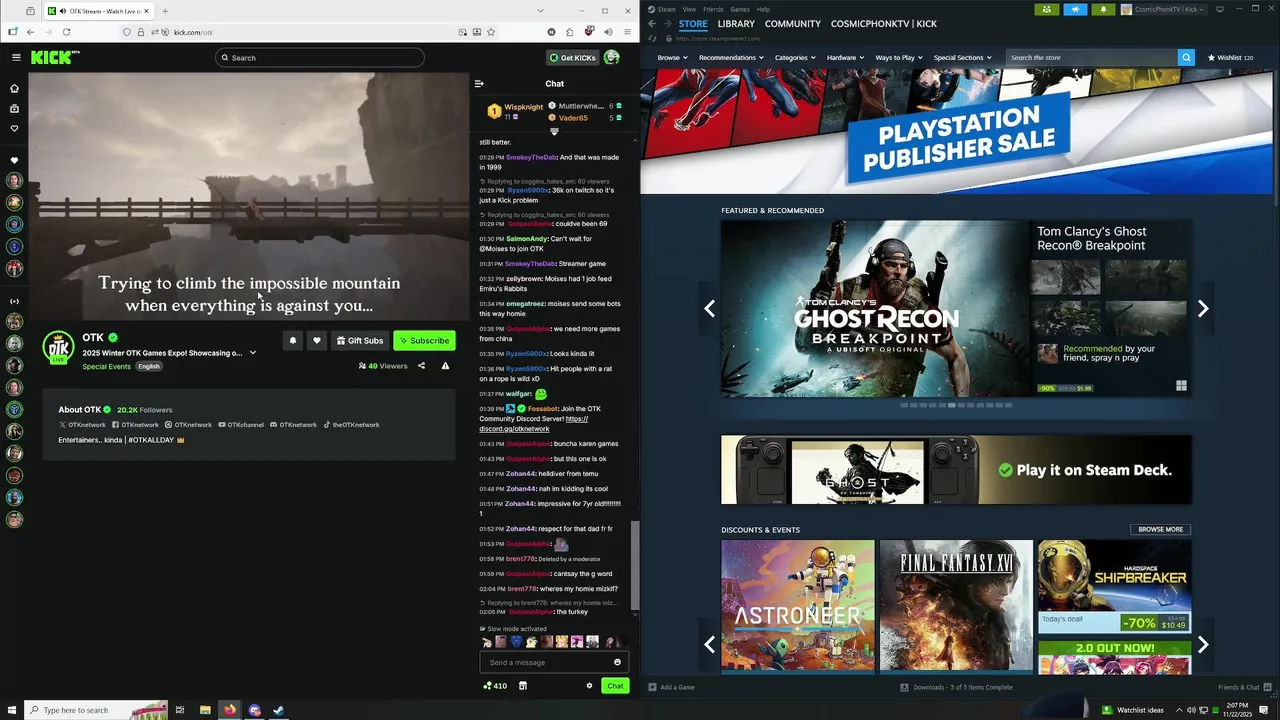
Task: Click the Get KICKs button
Action: (572, 58)
